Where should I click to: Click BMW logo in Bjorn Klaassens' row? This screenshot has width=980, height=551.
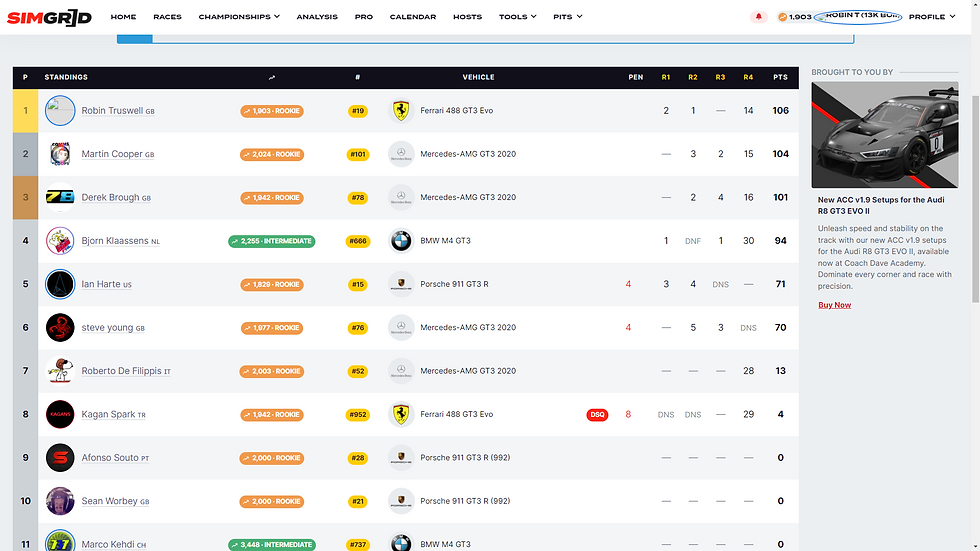[401, 241]
